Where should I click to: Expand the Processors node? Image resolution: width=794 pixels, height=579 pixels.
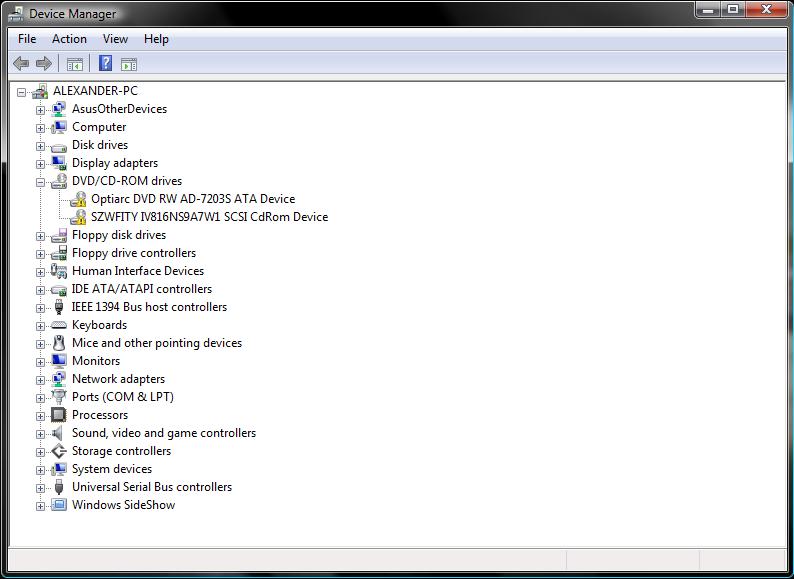coord(41,416)
